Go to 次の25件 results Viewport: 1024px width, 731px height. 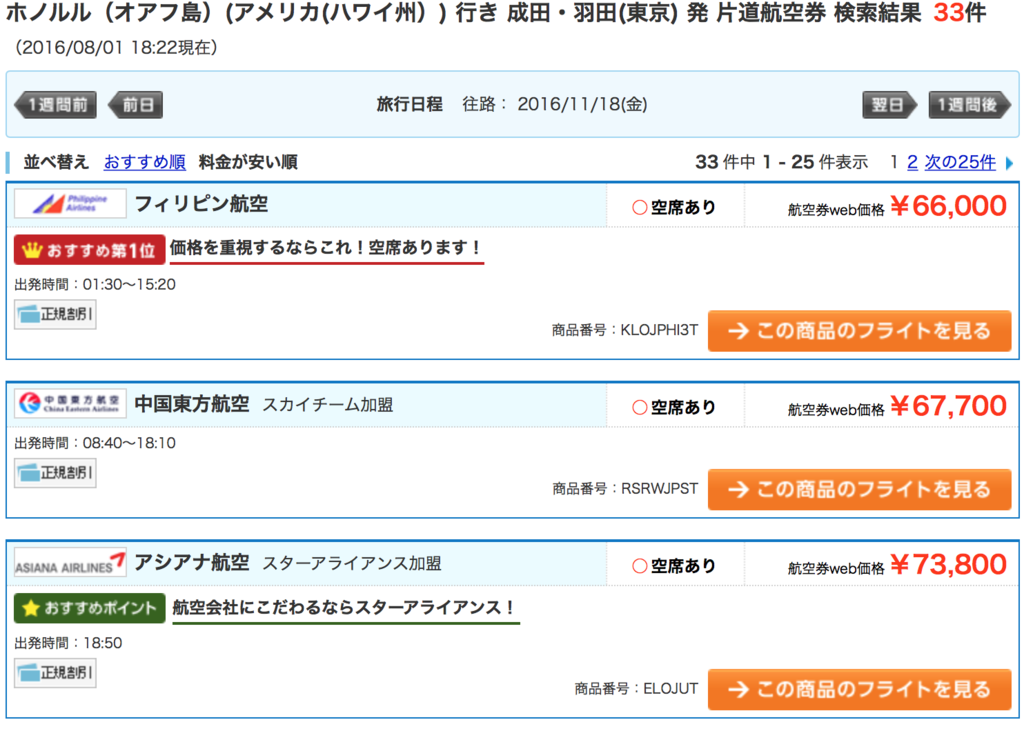pyautogui.click(x=960, y=162)
